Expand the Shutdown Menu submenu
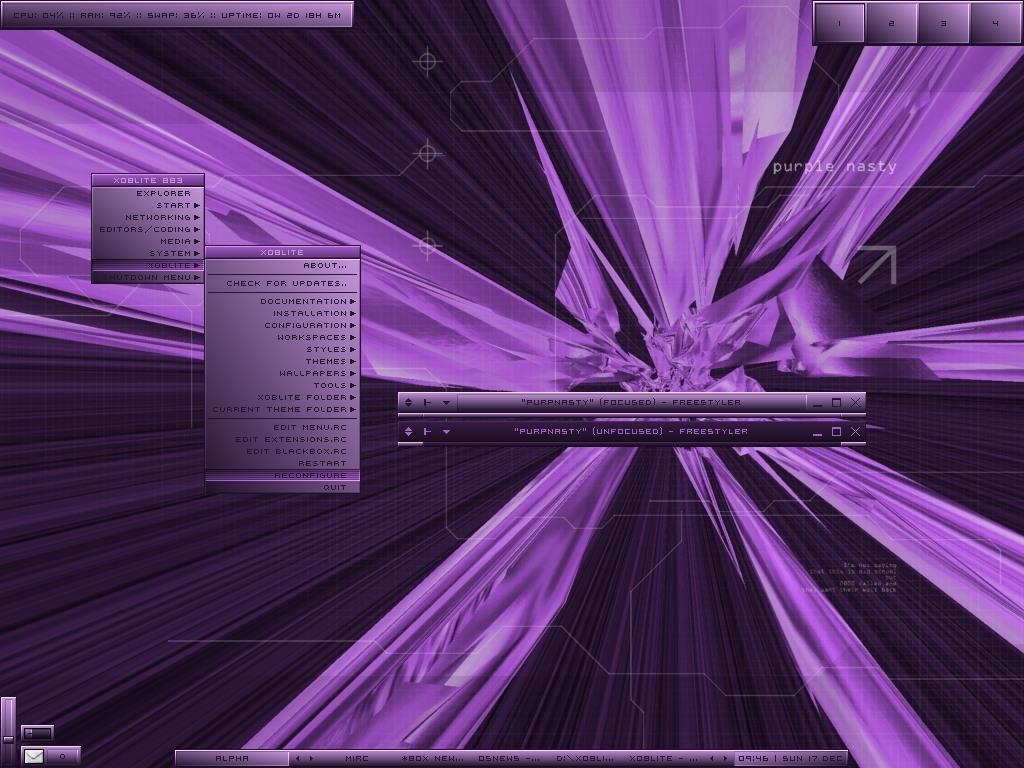This screenshot has height=768, width=1024. 148,278
